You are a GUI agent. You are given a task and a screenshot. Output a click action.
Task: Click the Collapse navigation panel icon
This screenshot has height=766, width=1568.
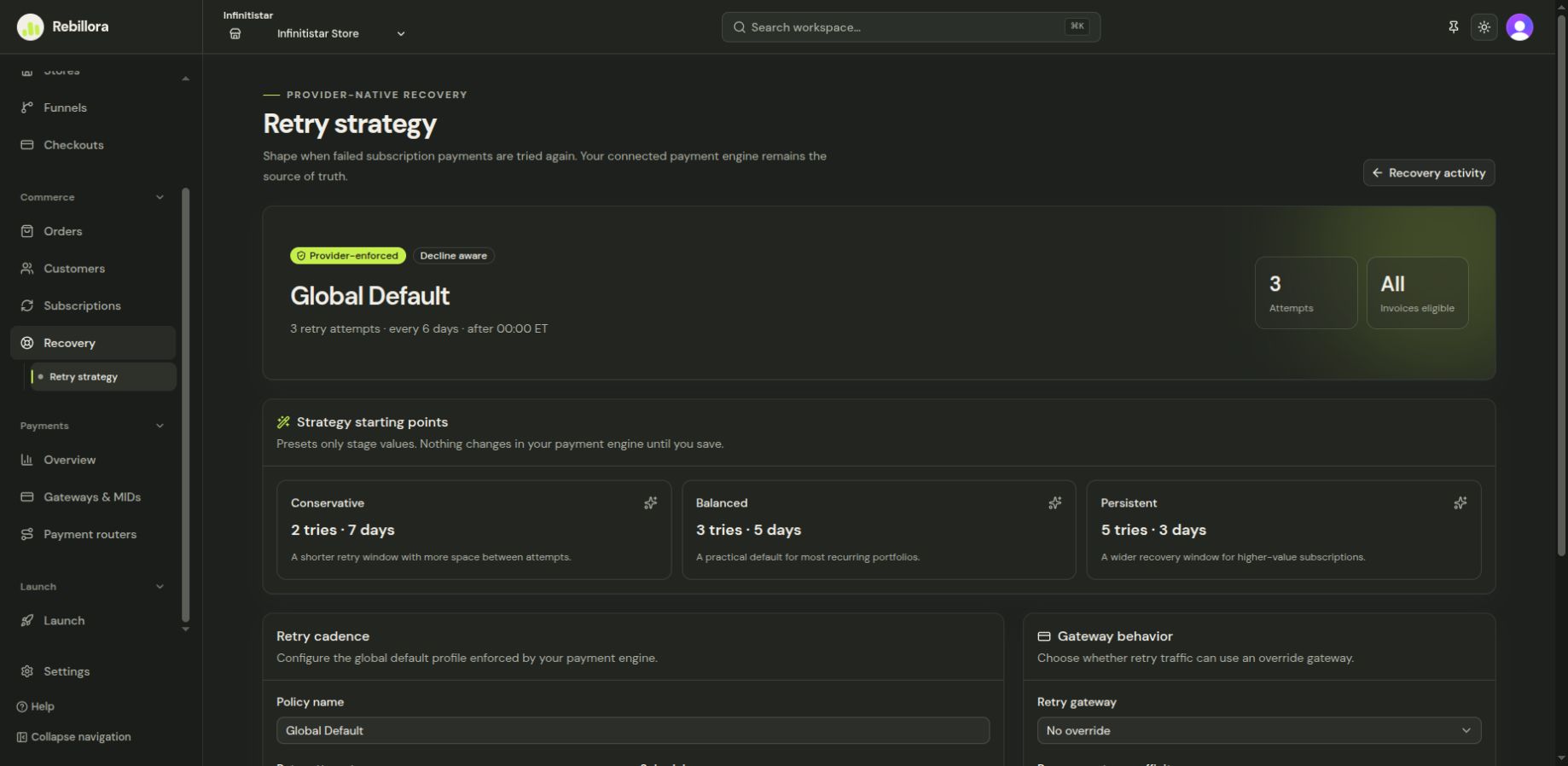click(x=22, y=737)
